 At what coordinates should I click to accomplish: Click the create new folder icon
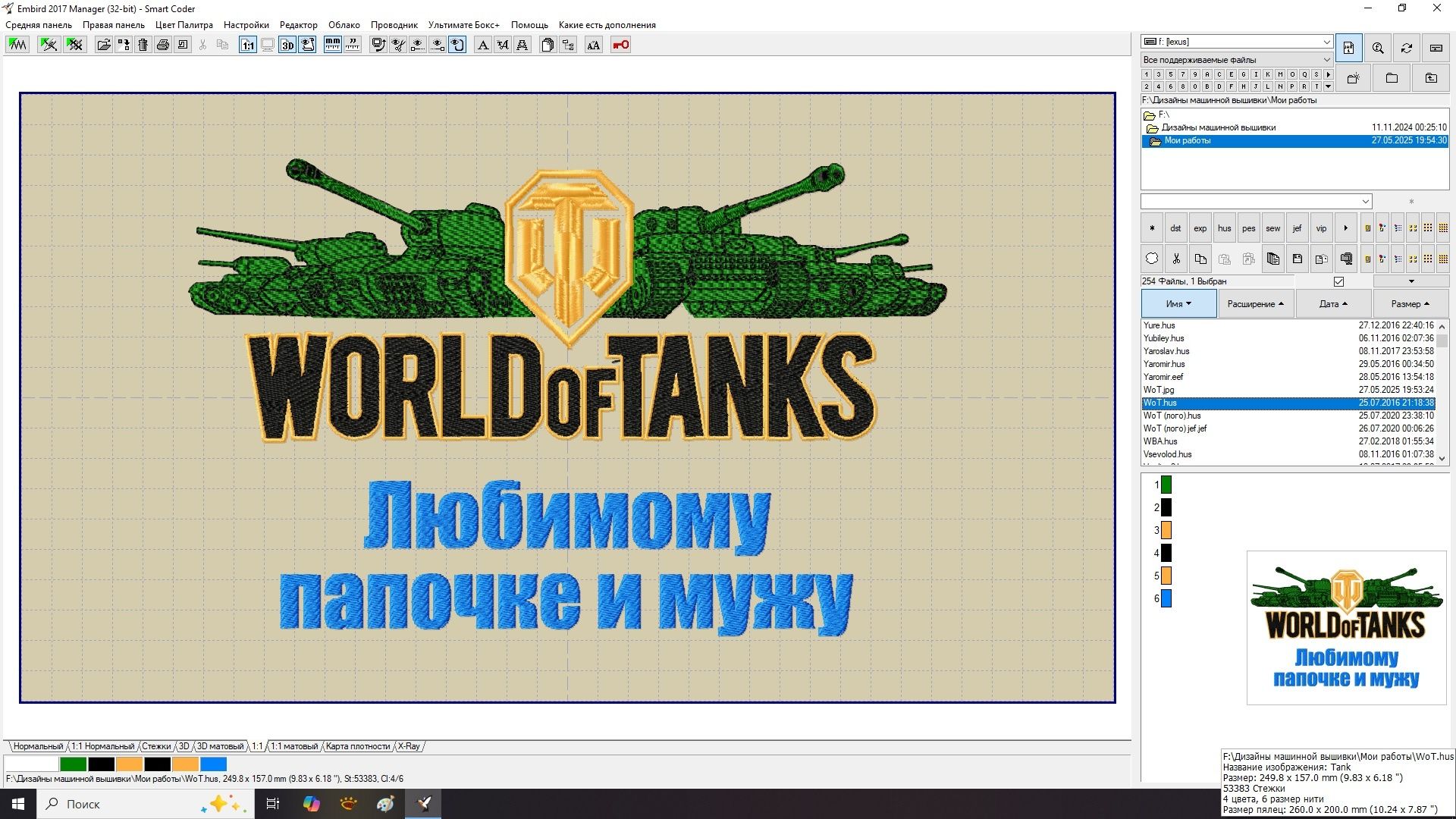click(1354, 78)
